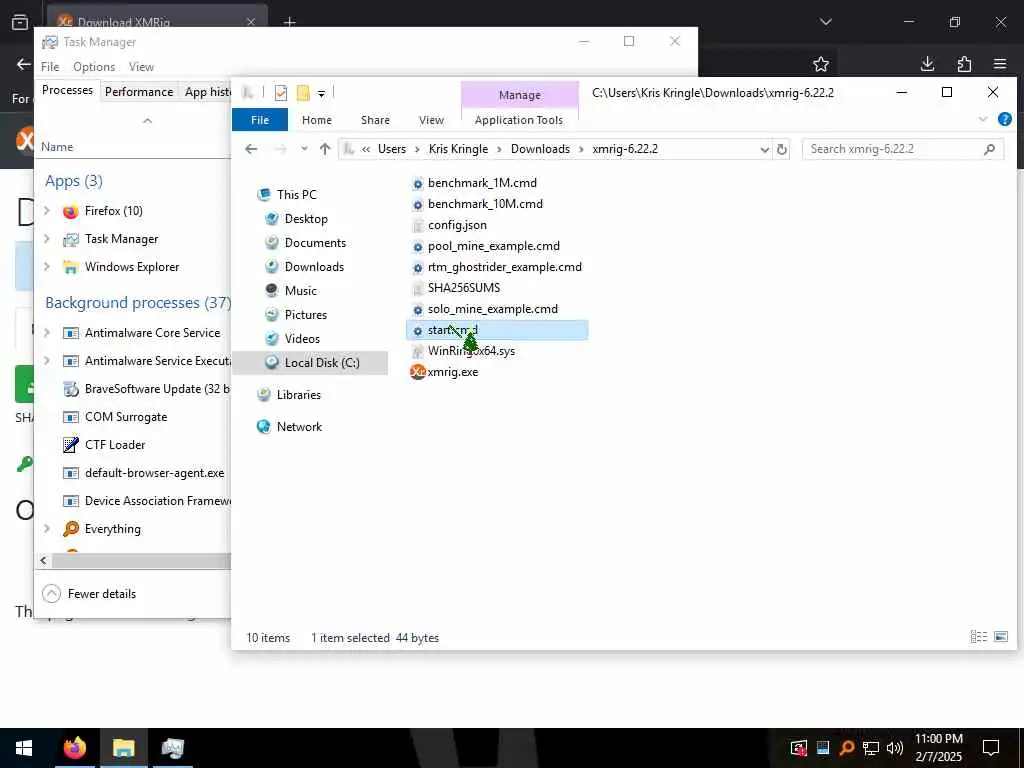Screen dimensions: 1024x768
Task: Open Firefox extensions puzzle icon
Action: pos(964,64)
